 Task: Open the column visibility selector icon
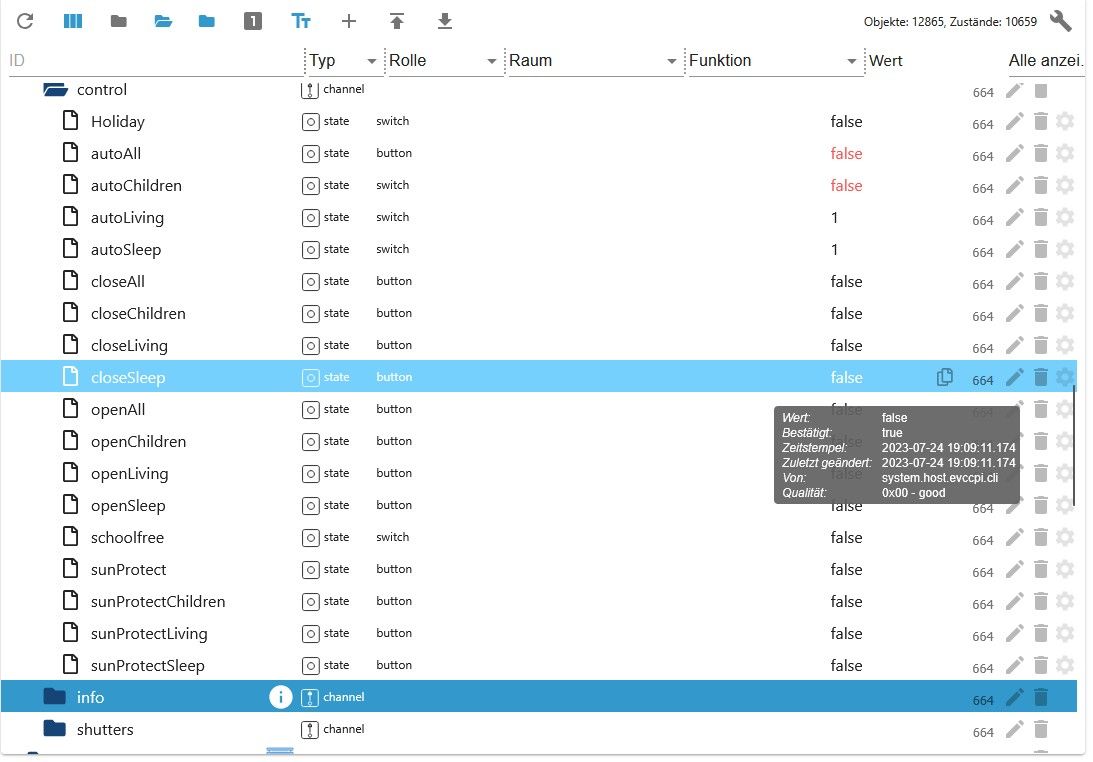tap(73, 21)
